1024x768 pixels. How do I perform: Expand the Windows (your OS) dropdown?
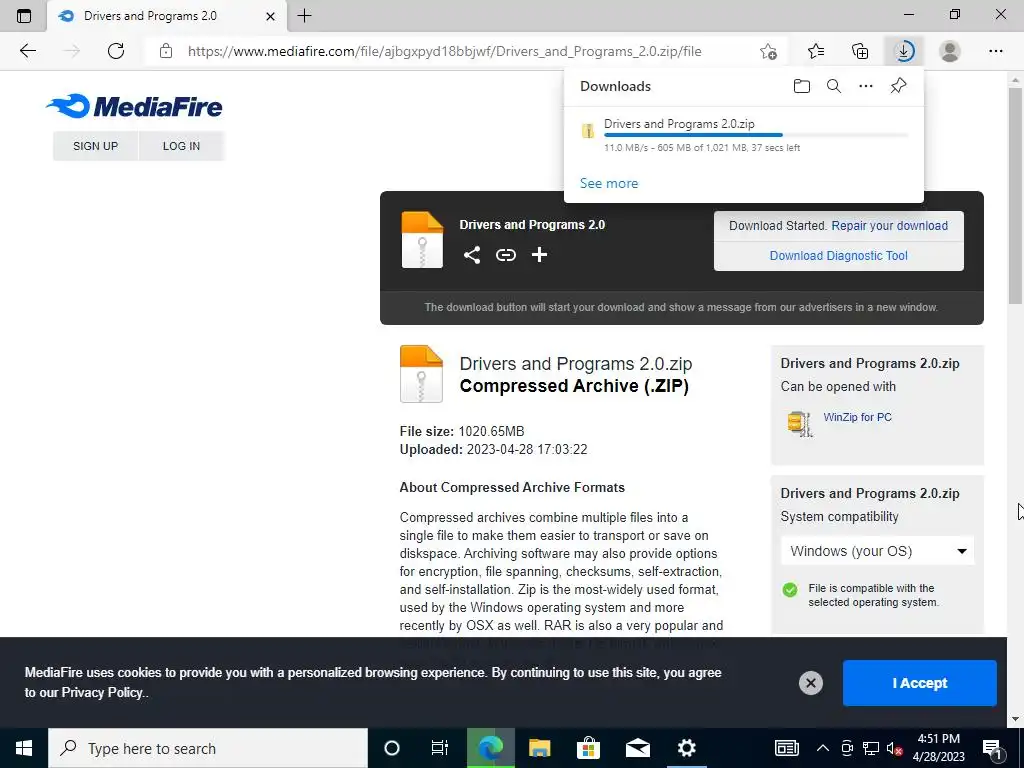point(877,551)
